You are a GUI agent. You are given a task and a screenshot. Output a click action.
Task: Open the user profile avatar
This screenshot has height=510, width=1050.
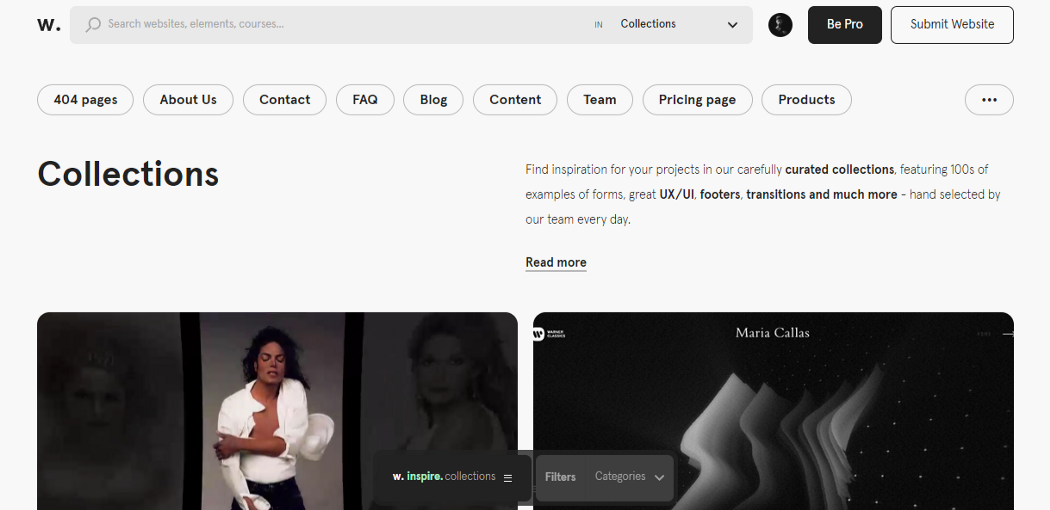780,25
